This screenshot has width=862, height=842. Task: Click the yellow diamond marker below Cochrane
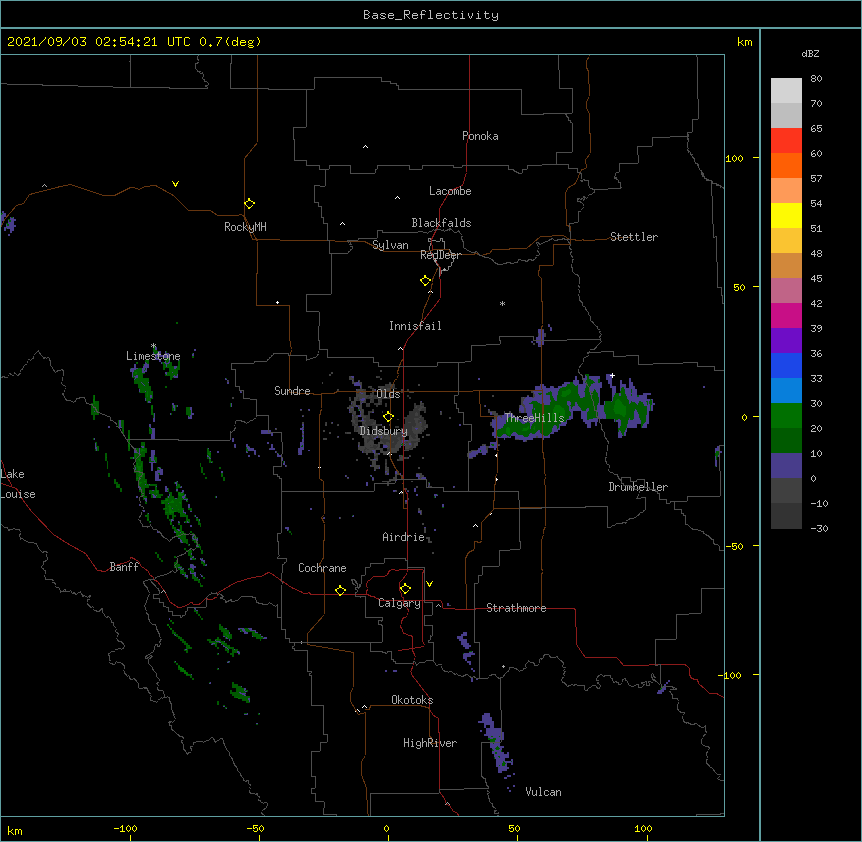coord(340,590)
